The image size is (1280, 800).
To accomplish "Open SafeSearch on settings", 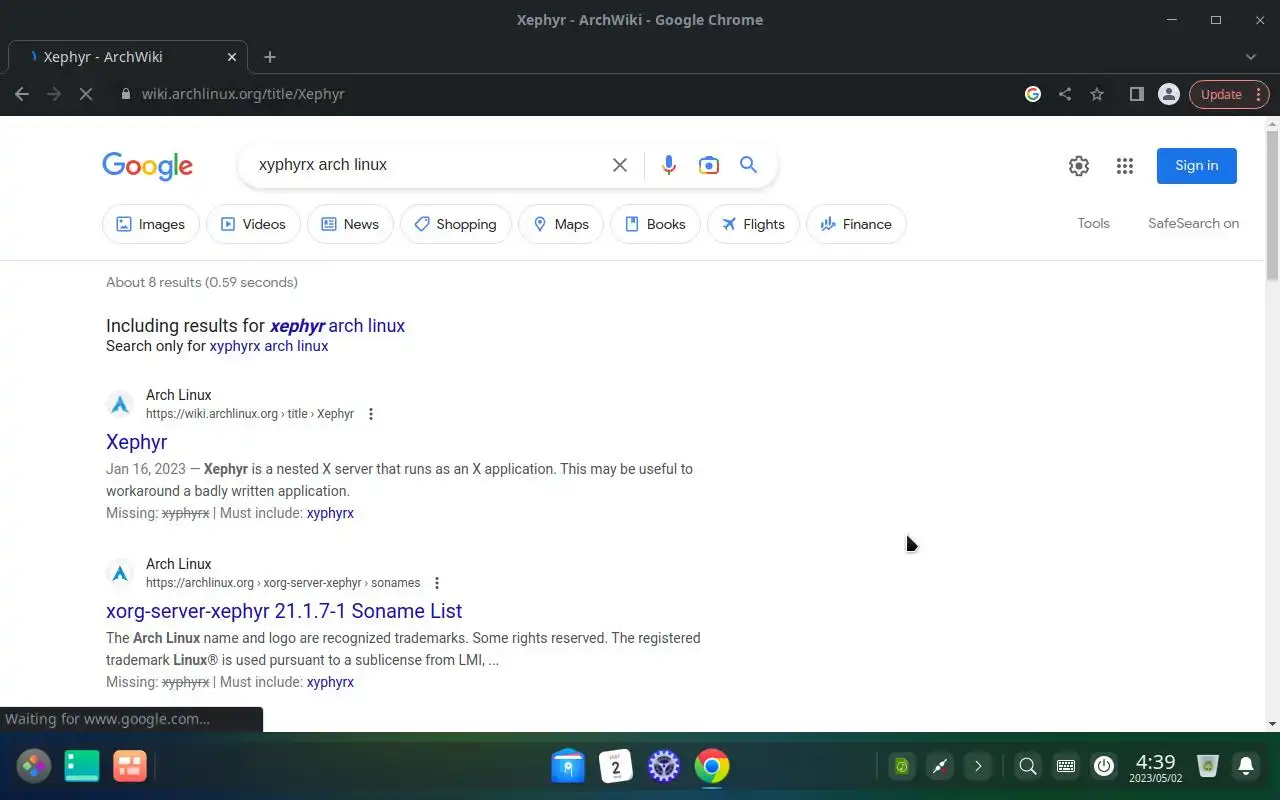I will 1193,223.
